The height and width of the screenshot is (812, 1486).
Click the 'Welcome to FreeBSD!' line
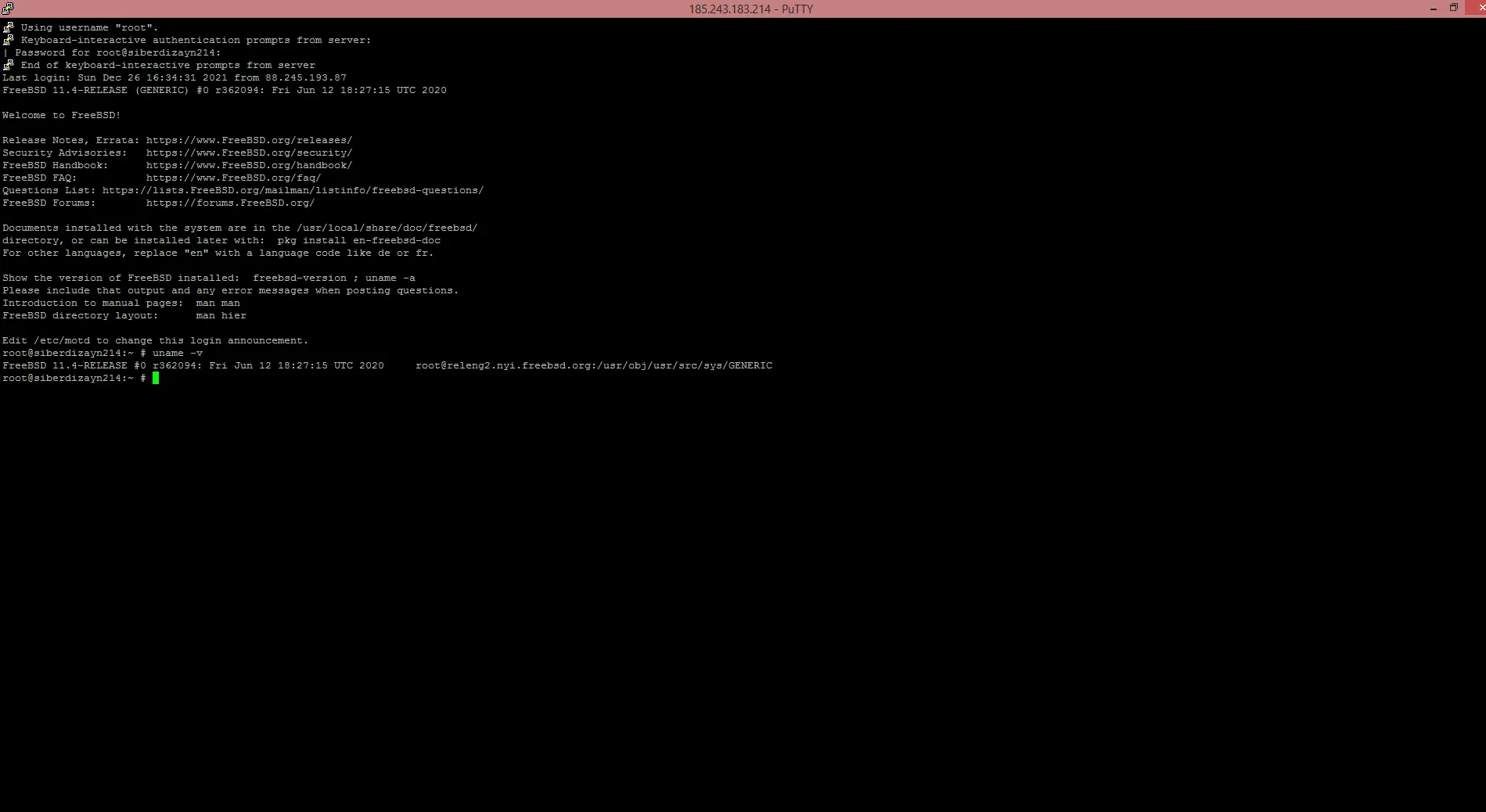[61, 116]
